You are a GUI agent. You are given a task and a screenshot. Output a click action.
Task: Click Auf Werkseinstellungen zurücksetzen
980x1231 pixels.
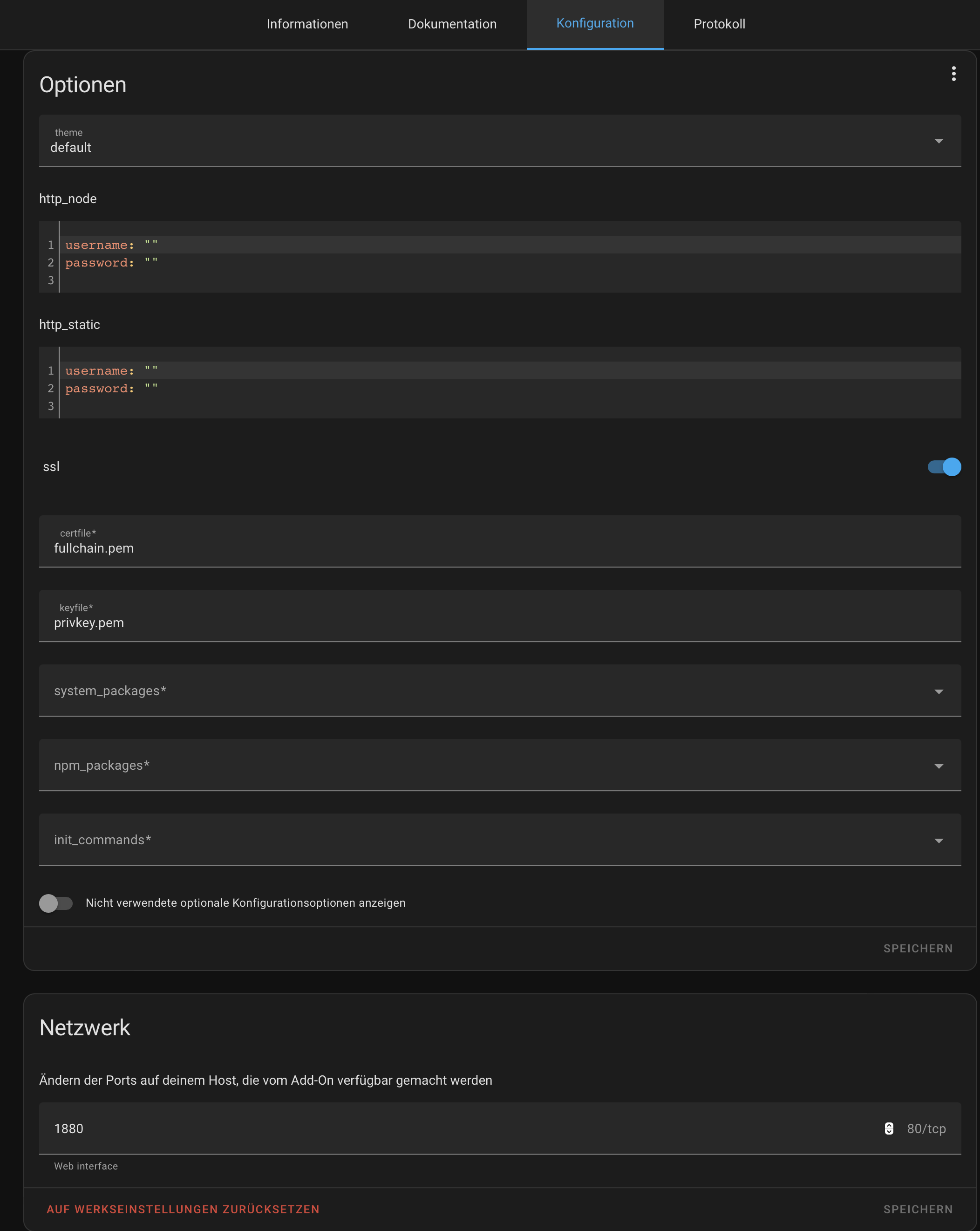coord(183,1209)
